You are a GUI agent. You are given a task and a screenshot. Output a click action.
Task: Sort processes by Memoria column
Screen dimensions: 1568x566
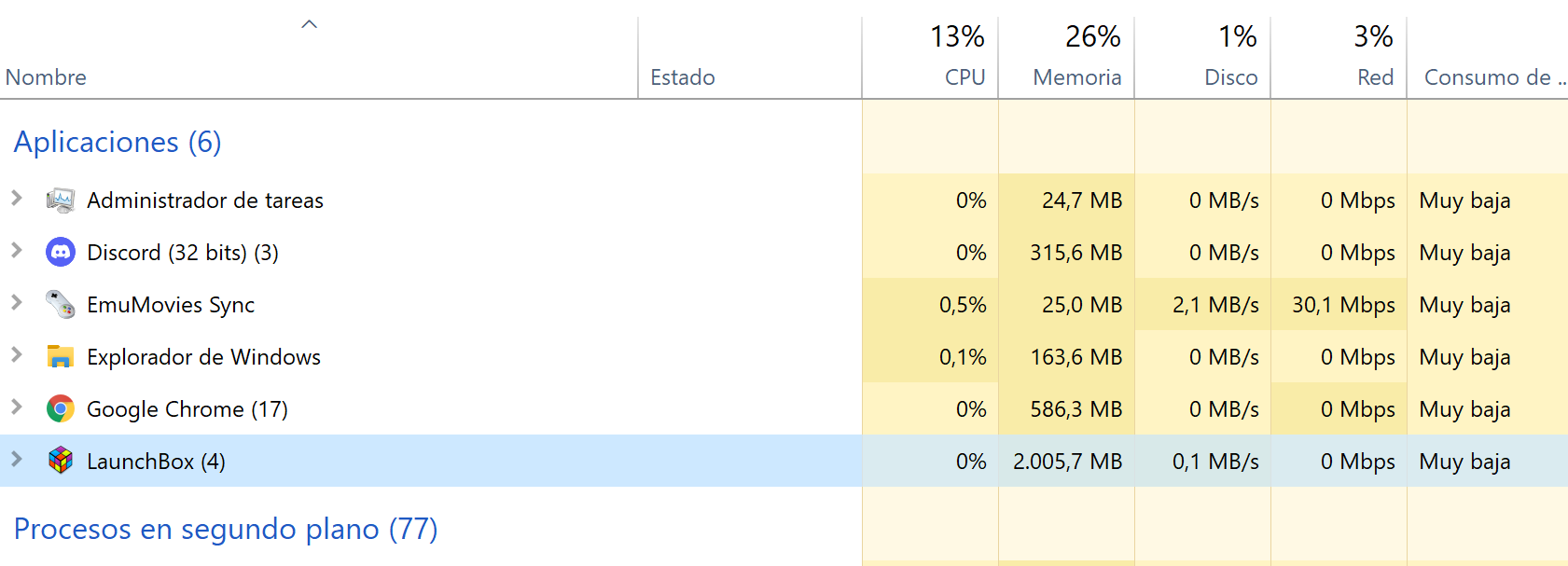(1076, 77)
